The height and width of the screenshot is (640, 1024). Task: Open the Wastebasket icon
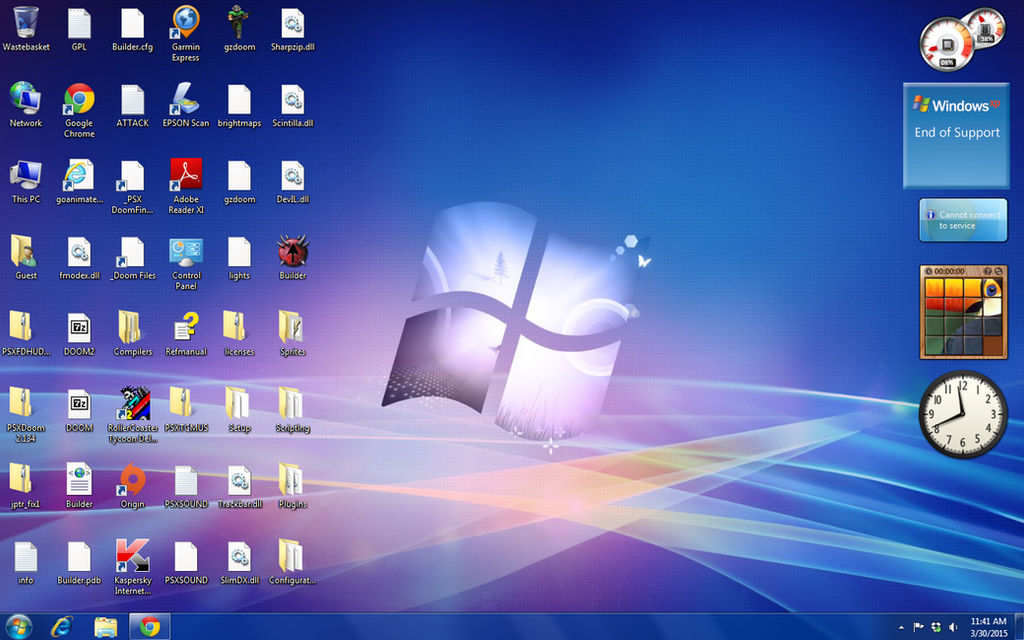(x=26, y=27)
